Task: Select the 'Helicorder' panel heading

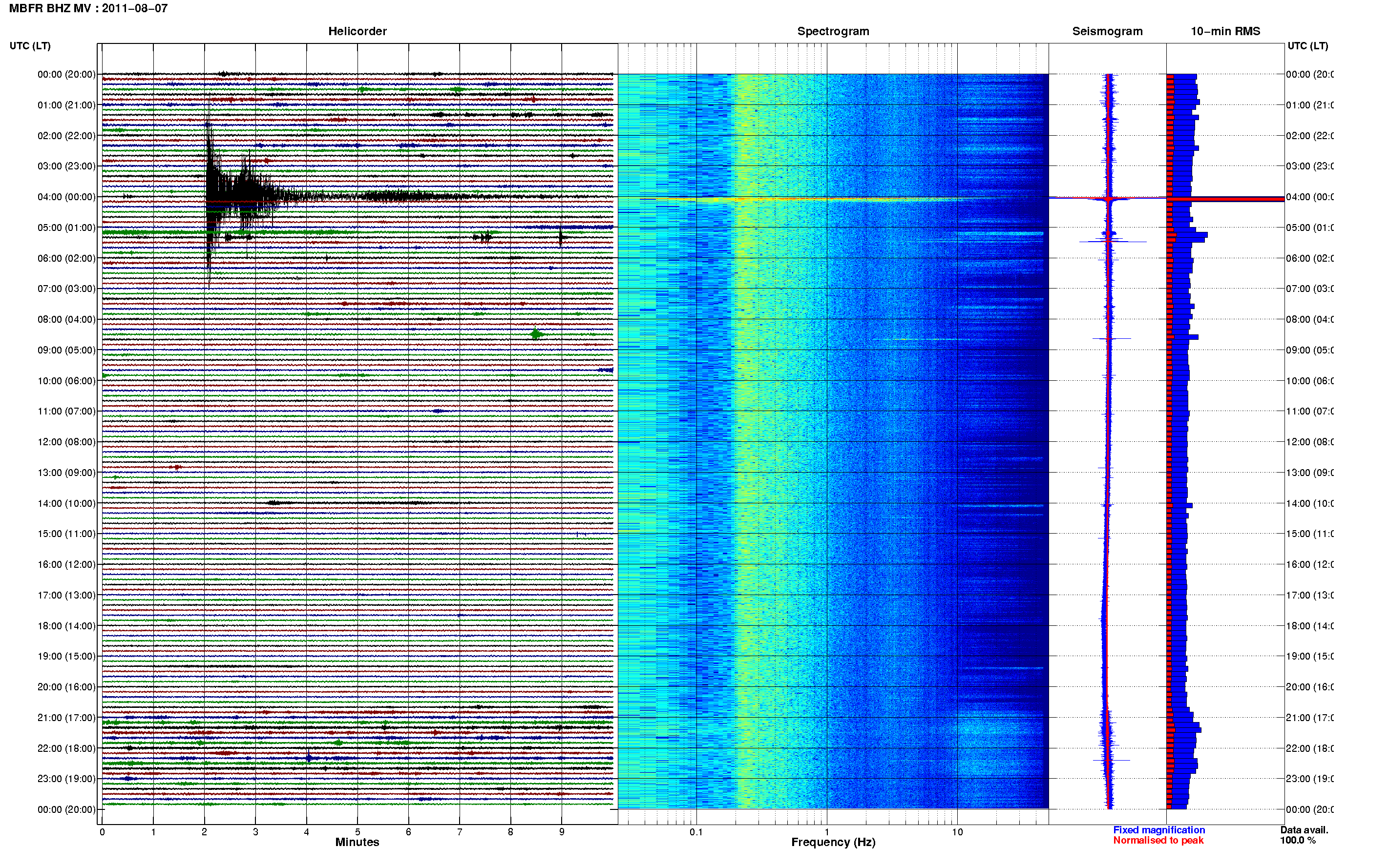Action: click(x=357, y=32)
